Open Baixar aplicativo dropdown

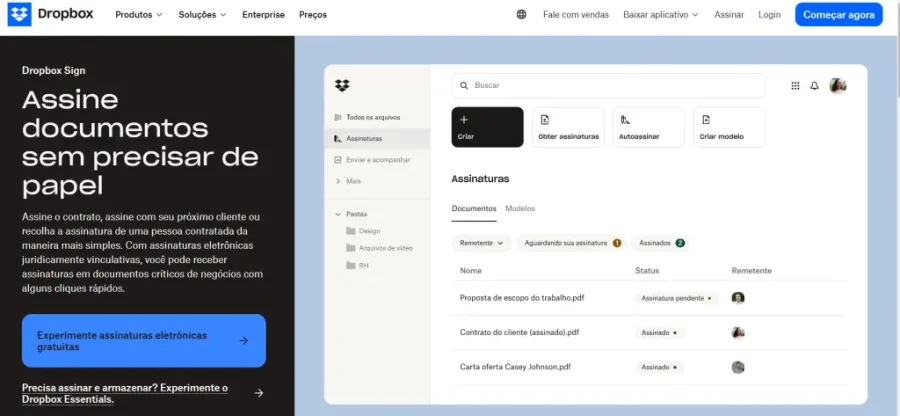661,15
